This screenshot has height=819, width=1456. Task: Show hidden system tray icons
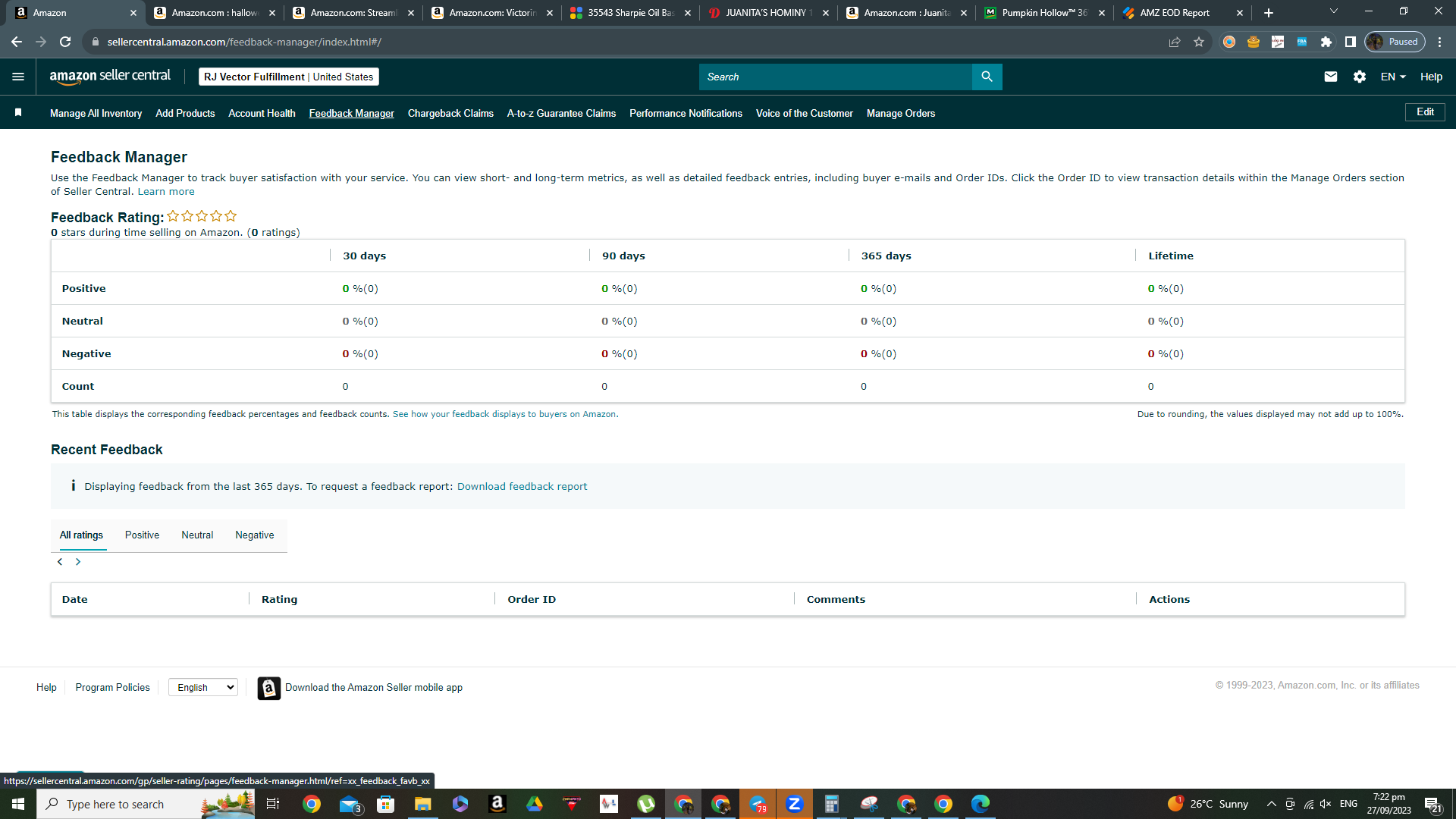point(1271,804)
